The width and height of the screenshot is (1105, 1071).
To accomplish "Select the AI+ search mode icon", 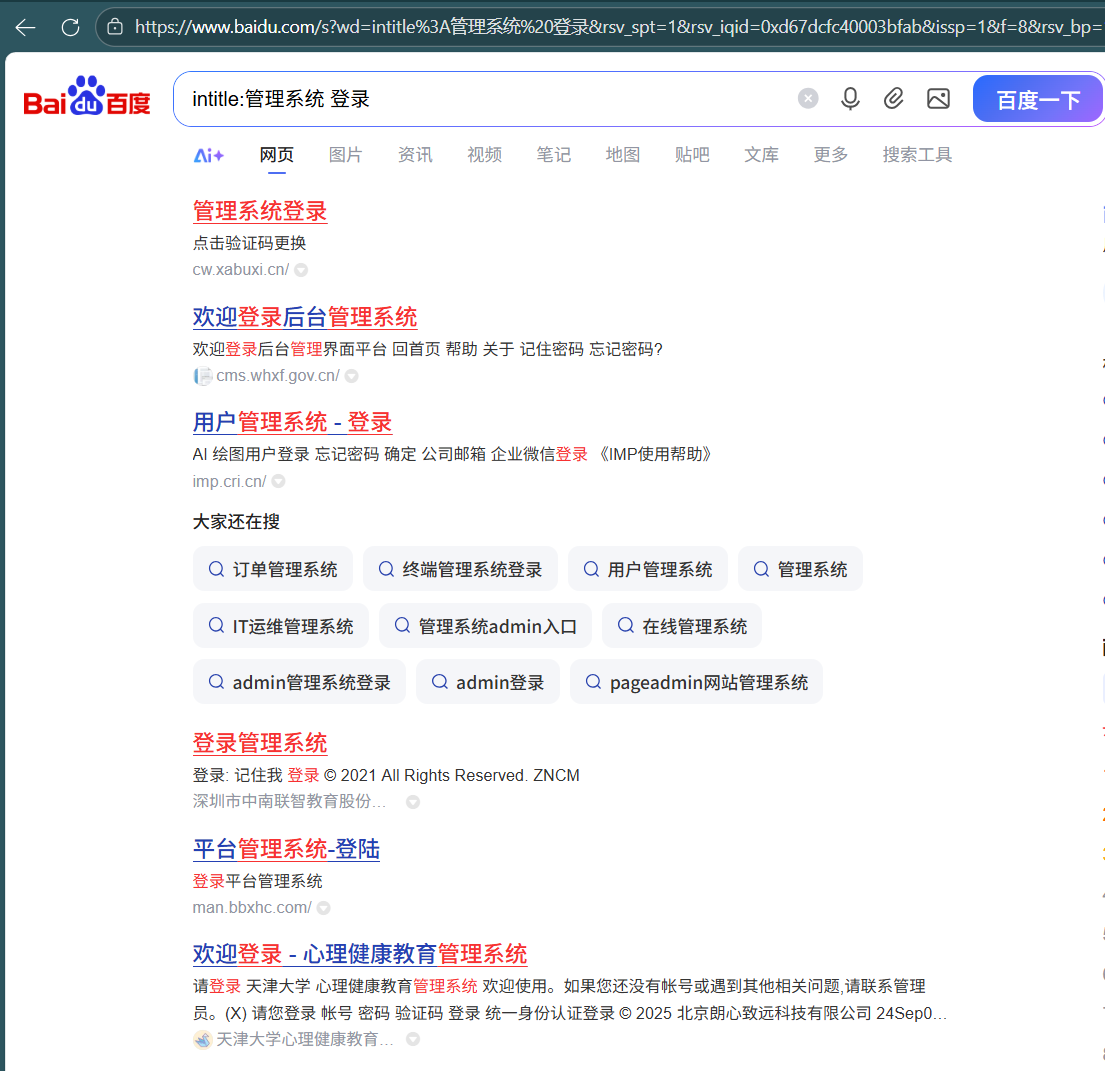I will point(210,155).
